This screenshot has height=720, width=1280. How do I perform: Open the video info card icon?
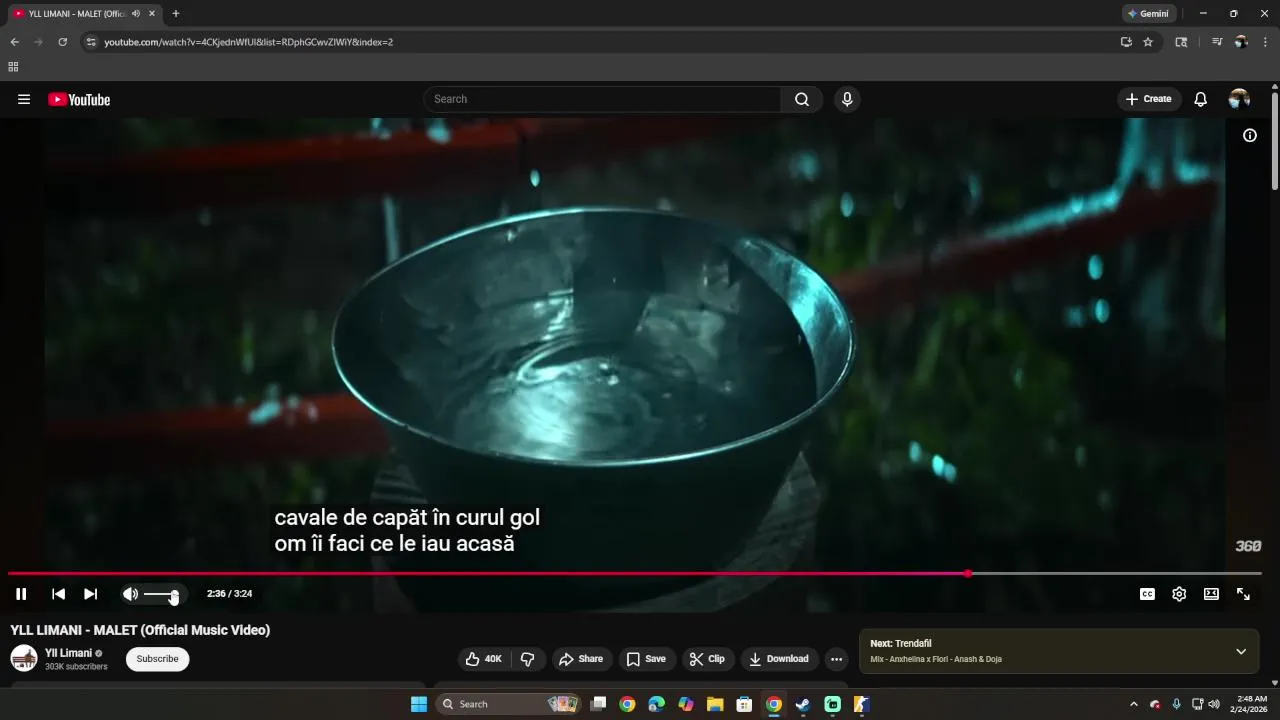(1250, 135)
